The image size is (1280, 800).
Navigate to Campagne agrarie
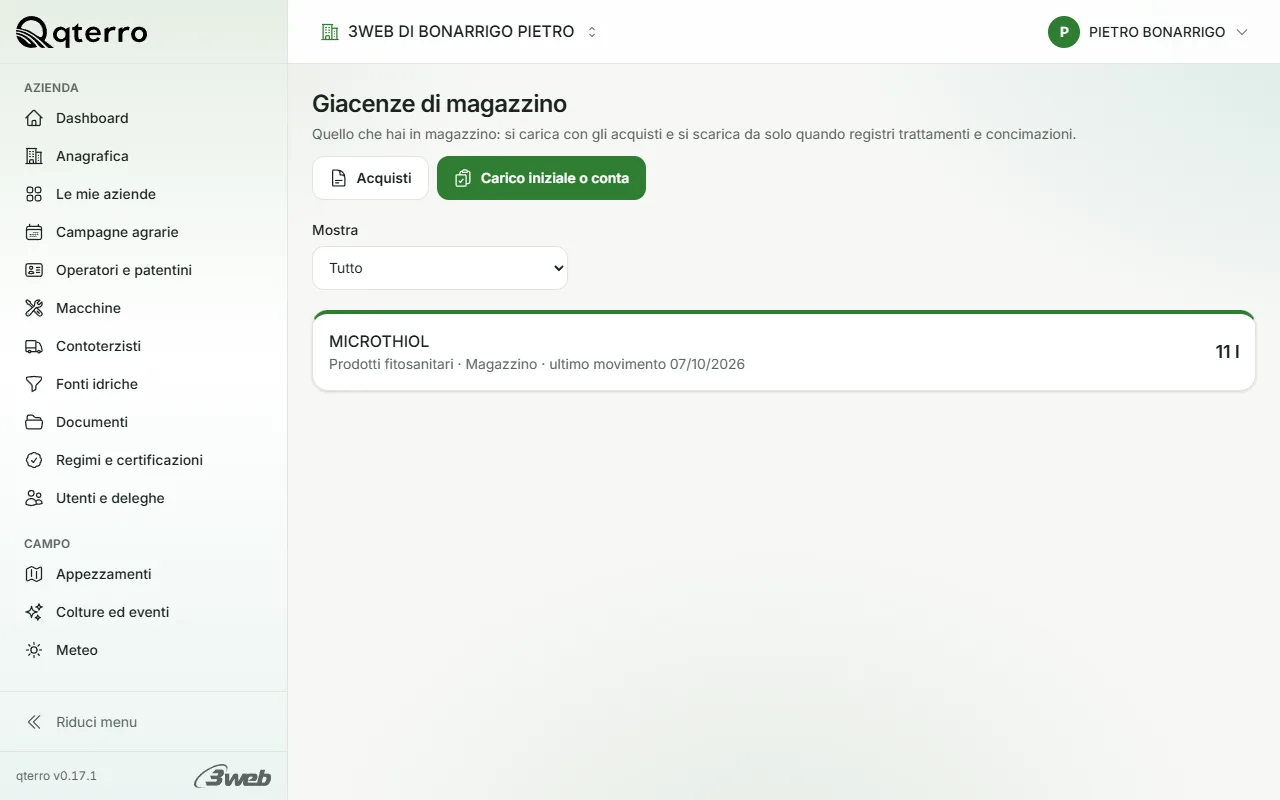coord(144,232)
